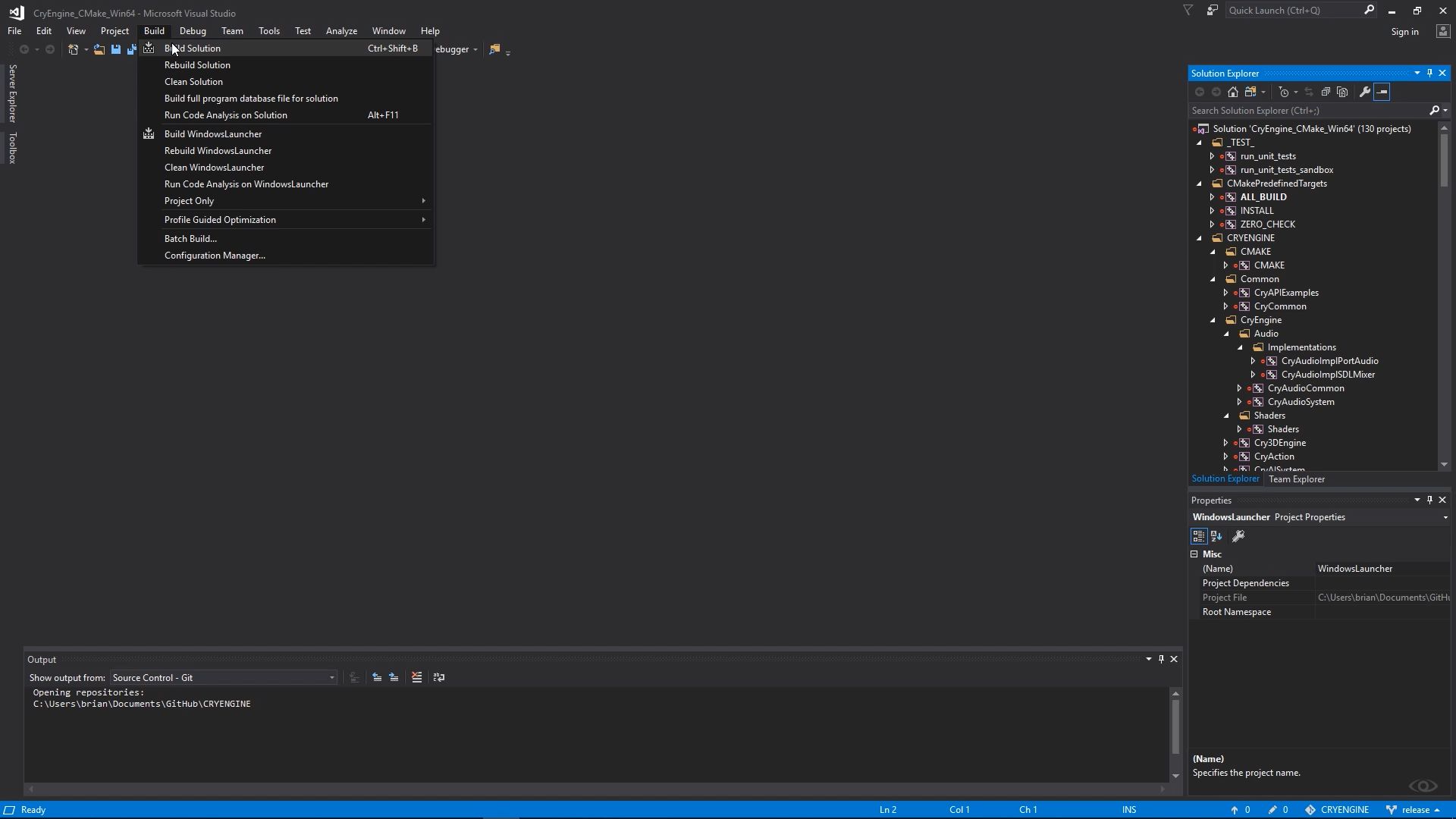Click the Collapse All icon in Solution Explorer
The width and height of the screenshot is (1456, 819).
point(1326,92)
